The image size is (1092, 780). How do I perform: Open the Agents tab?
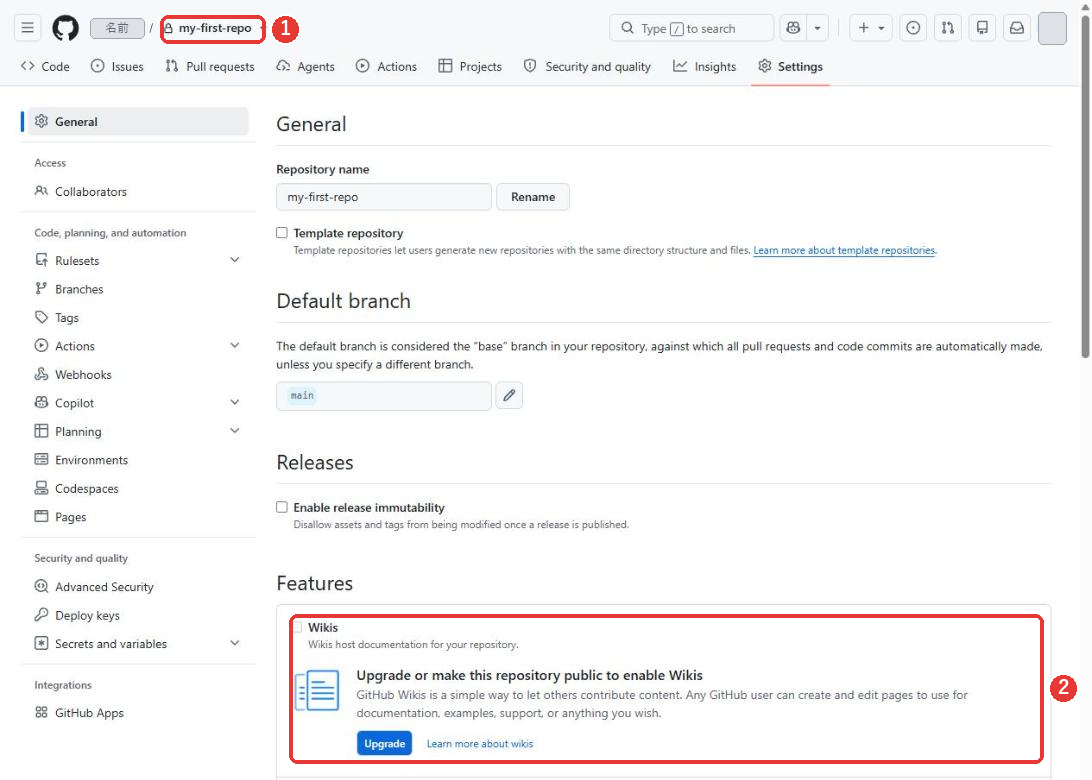(x=305, y=66)
